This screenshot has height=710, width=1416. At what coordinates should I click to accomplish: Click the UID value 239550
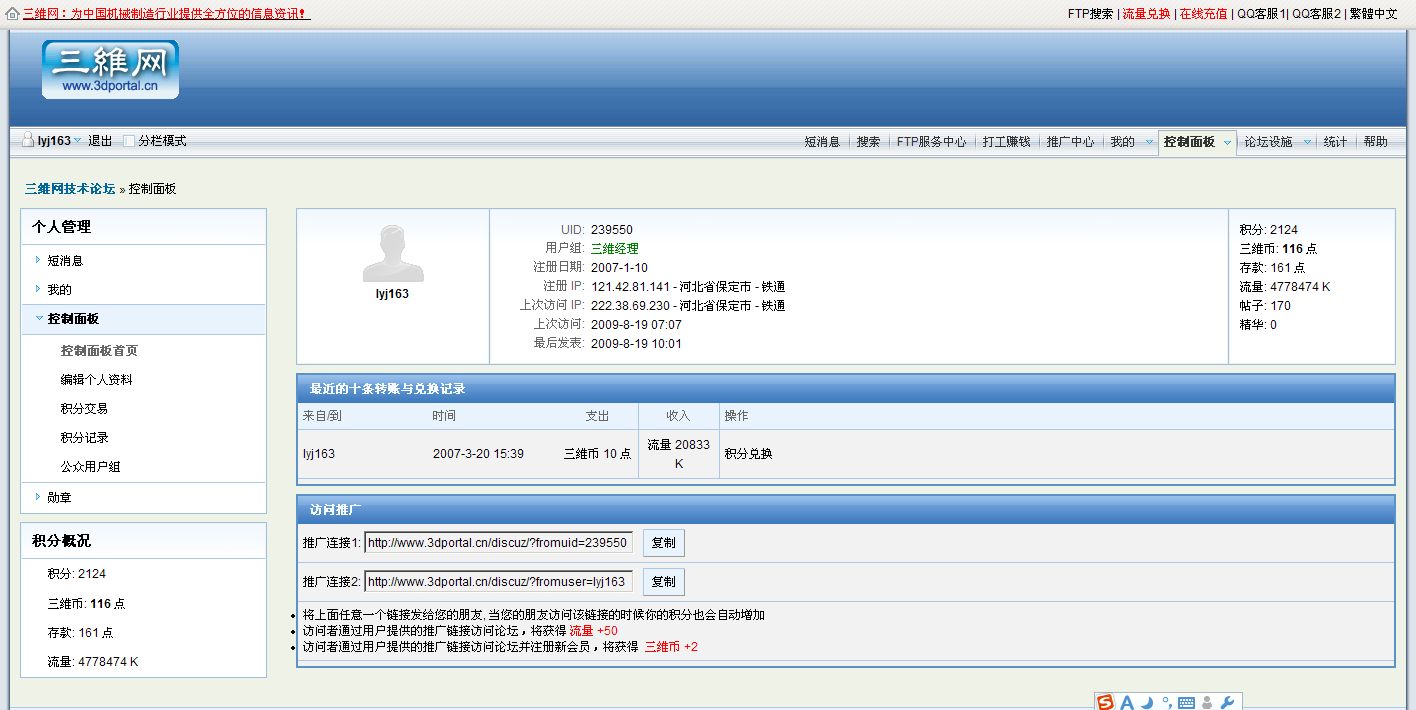pos(612,230)
